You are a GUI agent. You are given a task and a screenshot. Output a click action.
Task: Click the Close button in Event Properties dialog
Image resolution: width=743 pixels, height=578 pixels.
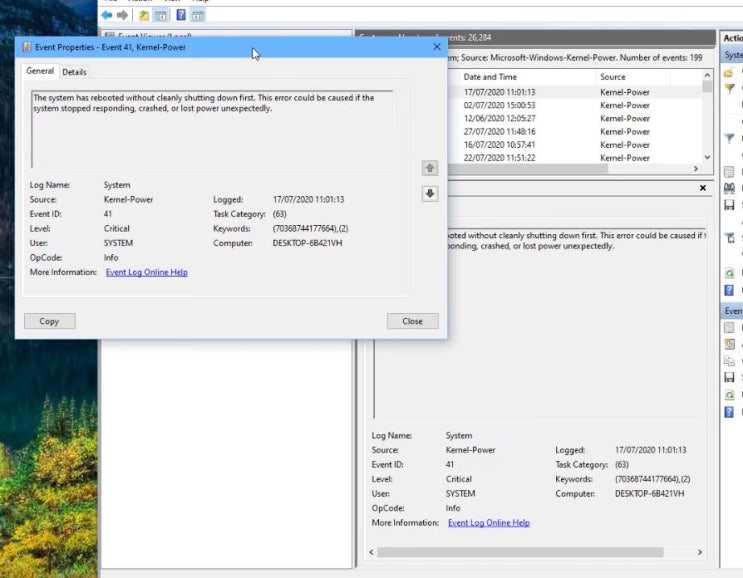click(412, 321)
